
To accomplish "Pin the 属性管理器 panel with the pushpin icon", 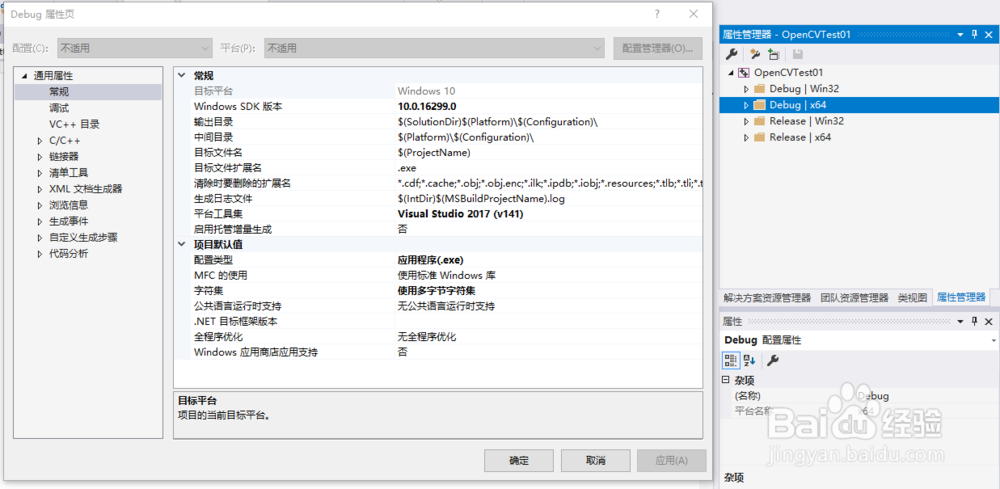I will click(974, 34).
